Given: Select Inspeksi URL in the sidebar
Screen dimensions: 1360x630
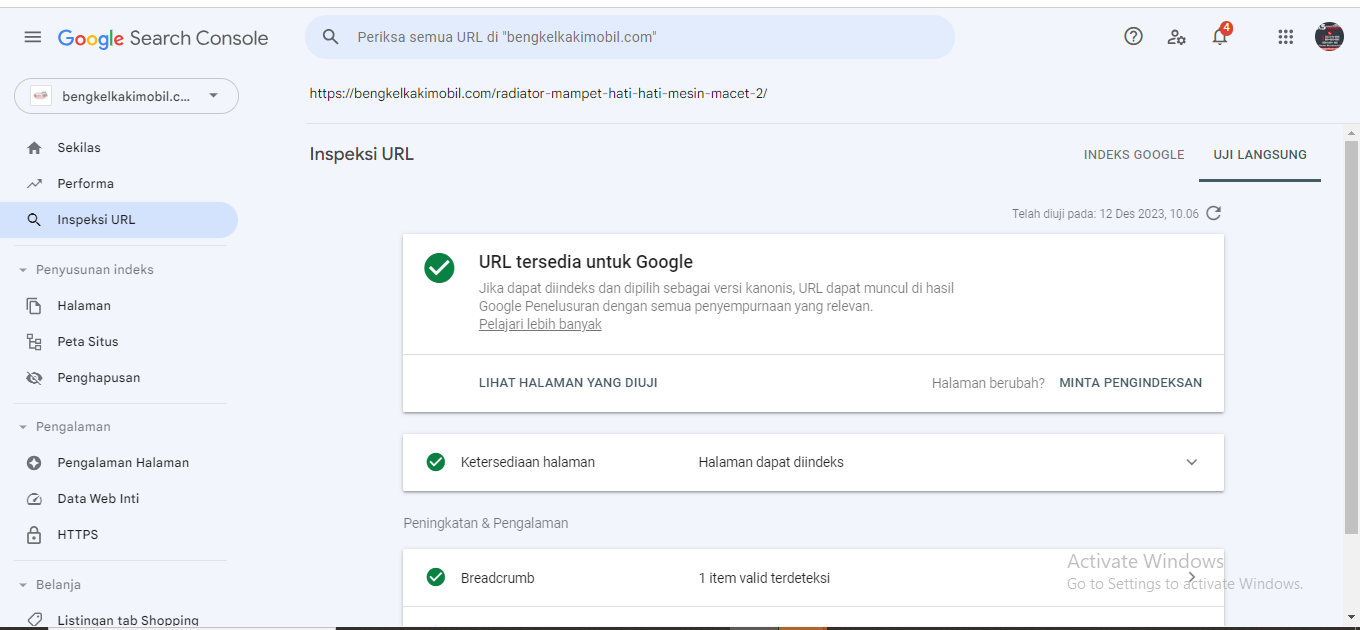Looking at the screenshot, I should click(x=119, y=220).
